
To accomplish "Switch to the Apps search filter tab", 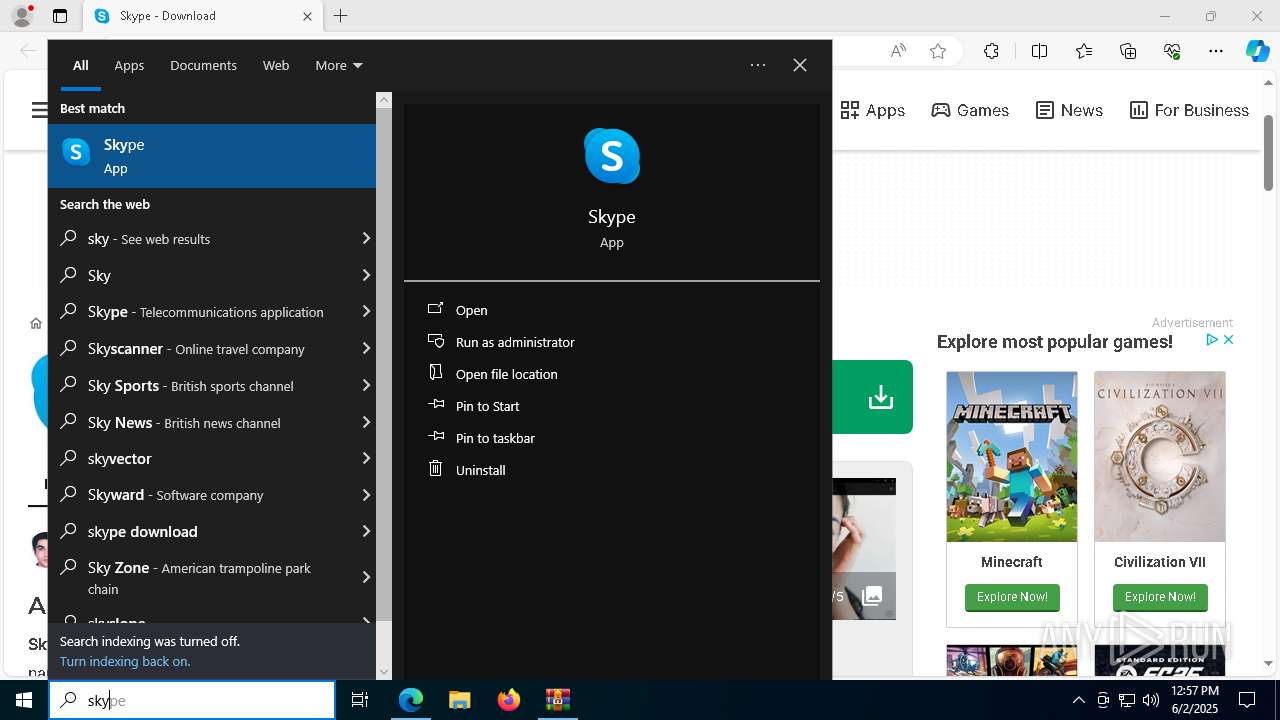I will click(129, 65).
